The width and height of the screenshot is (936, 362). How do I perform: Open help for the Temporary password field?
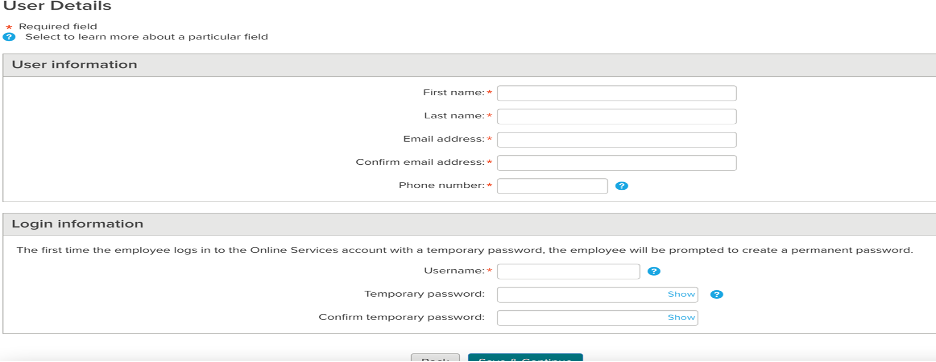[x=717, y=294]
